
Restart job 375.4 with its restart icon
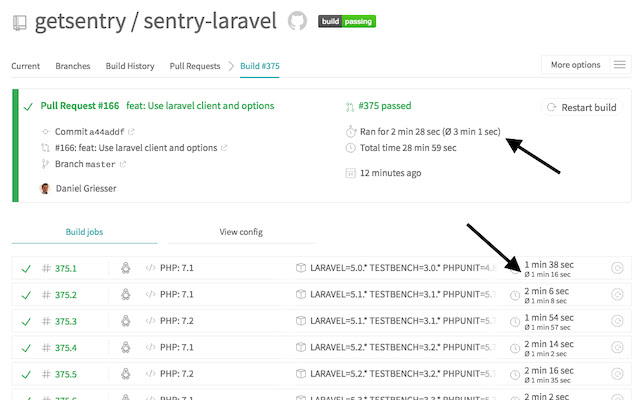click(617, 347)
